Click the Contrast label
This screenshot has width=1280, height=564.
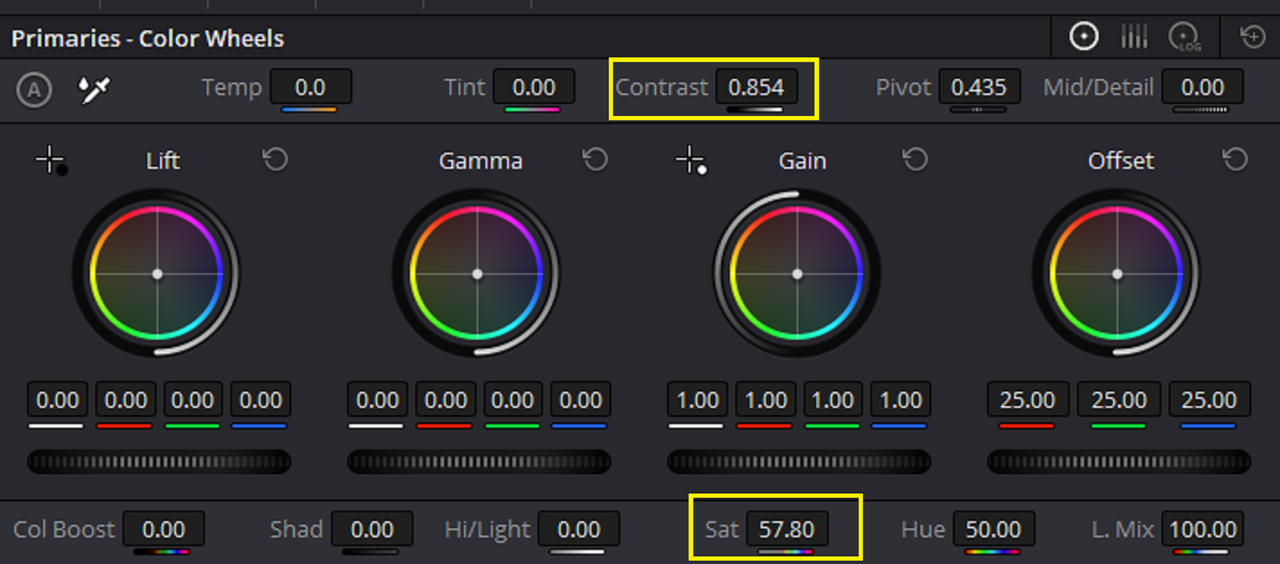[x=662, y=87]
